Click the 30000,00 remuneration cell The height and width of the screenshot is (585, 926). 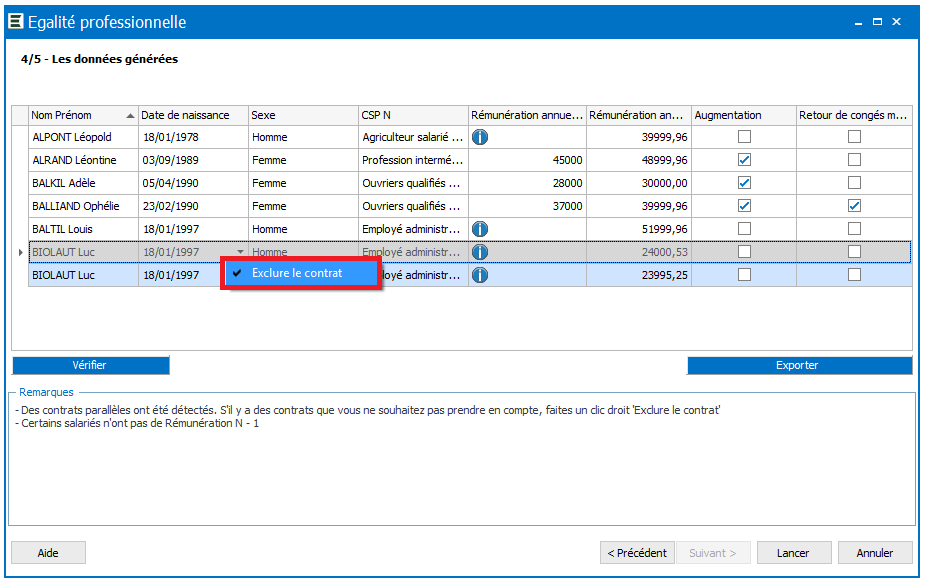(x=639, y=183)
